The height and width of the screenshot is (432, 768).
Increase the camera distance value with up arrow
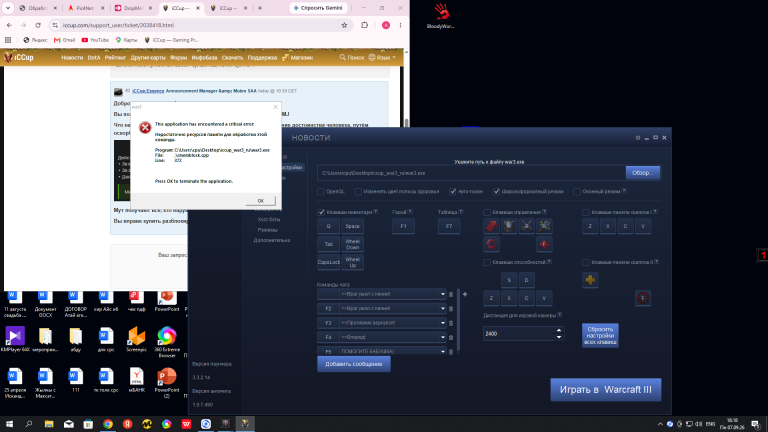pyautogui.click(x=559, y=330)
